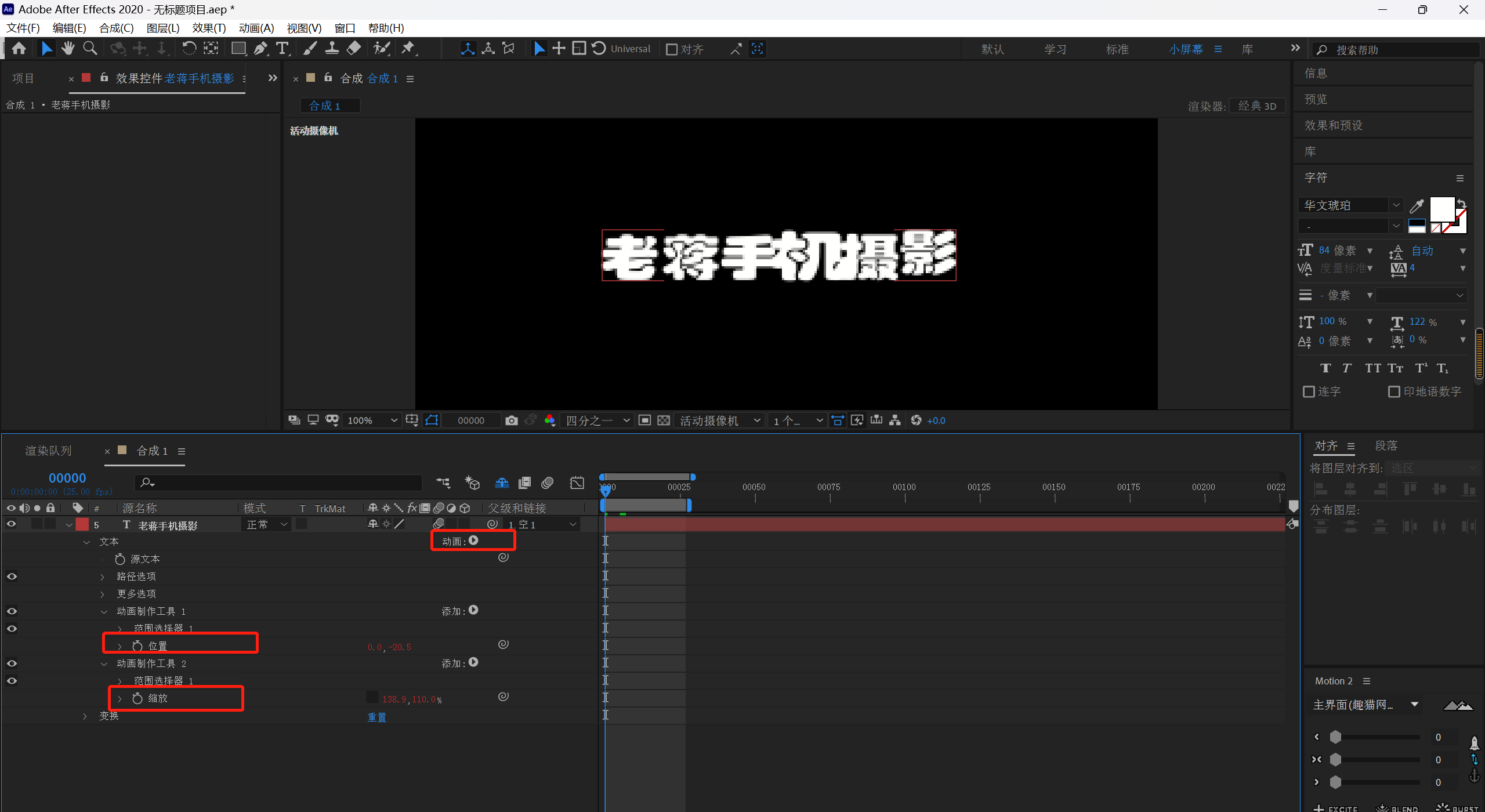Select the Puppet Pin tool
1485x812 pixels.
pyautogui.click(x=409, y=49)
